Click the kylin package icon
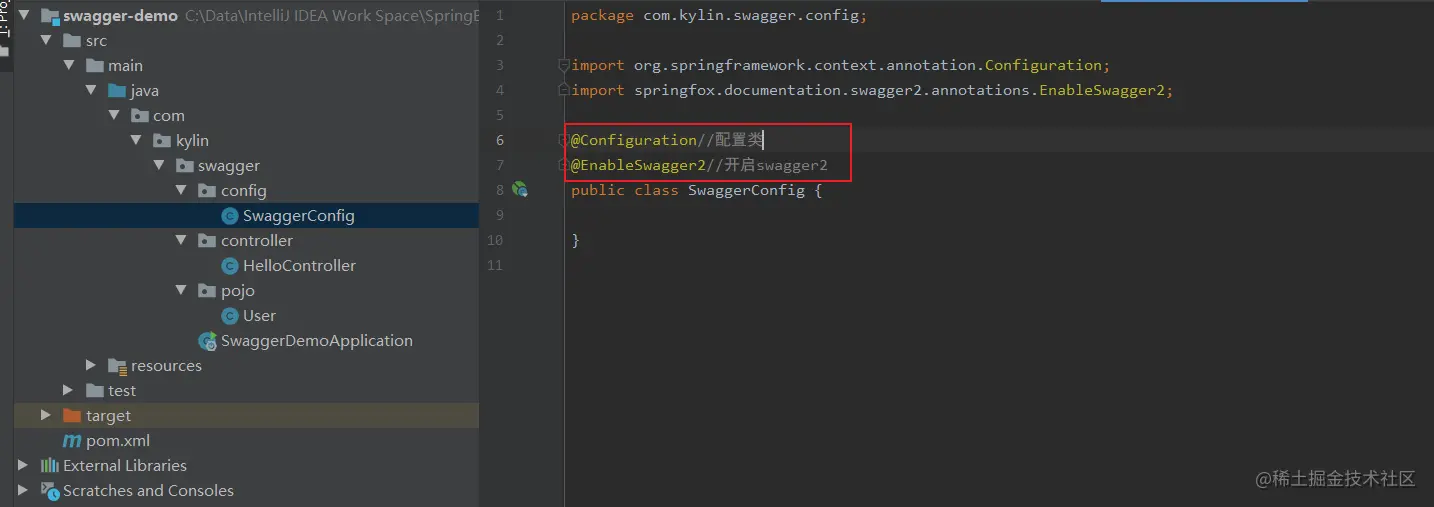Image resolution: width=1434 pixels, height=507 pixels. pyautogui.click(x=163, y=141)
